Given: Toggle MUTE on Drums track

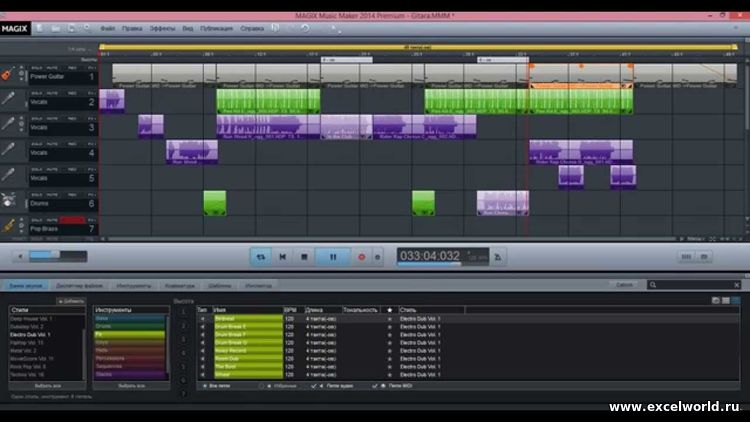Looking at the screenshot, I should coord(52,195).
